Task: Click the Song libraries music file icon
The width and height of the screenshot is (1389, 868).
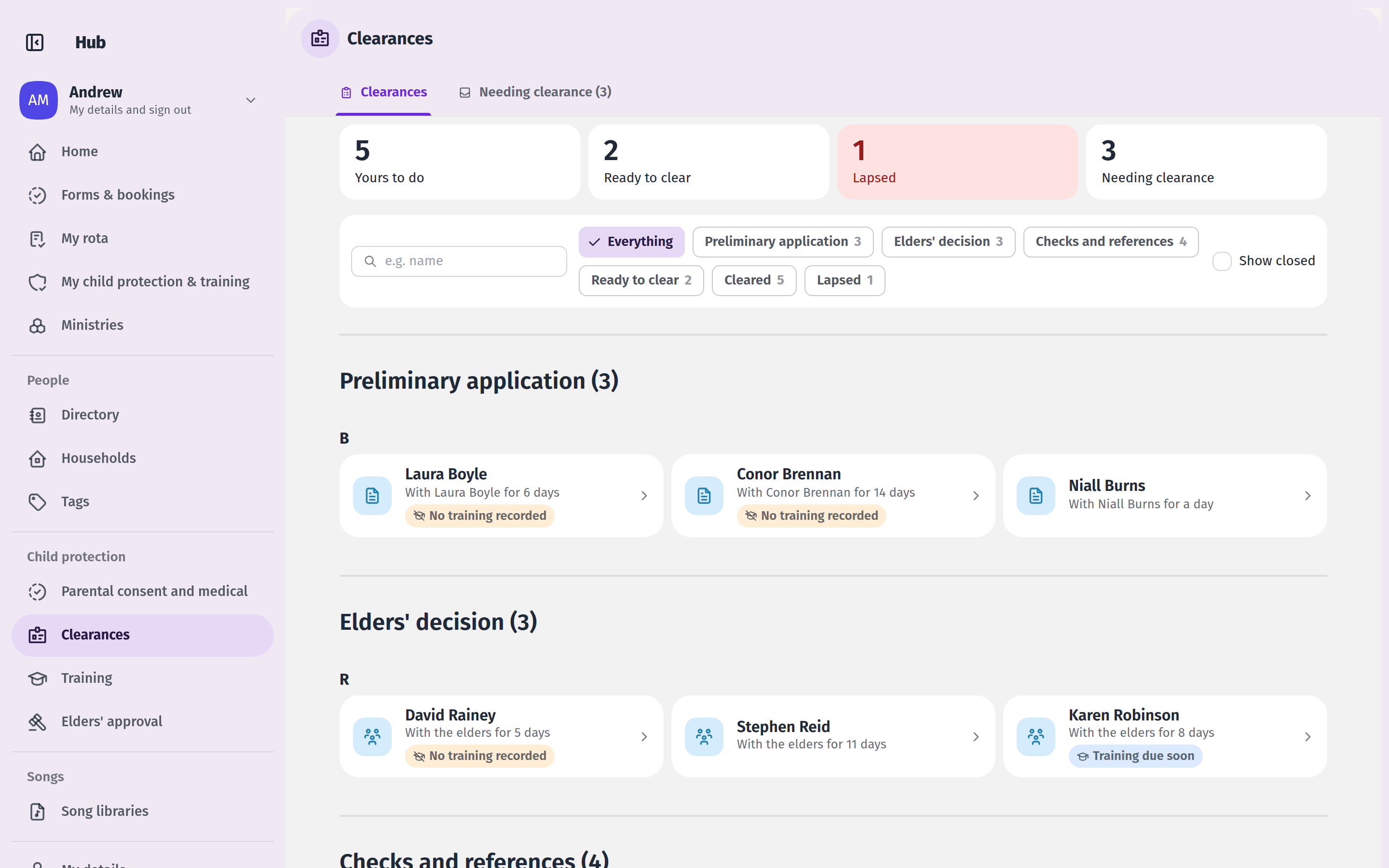Action: pyautogui.click(x=37, y=811)
